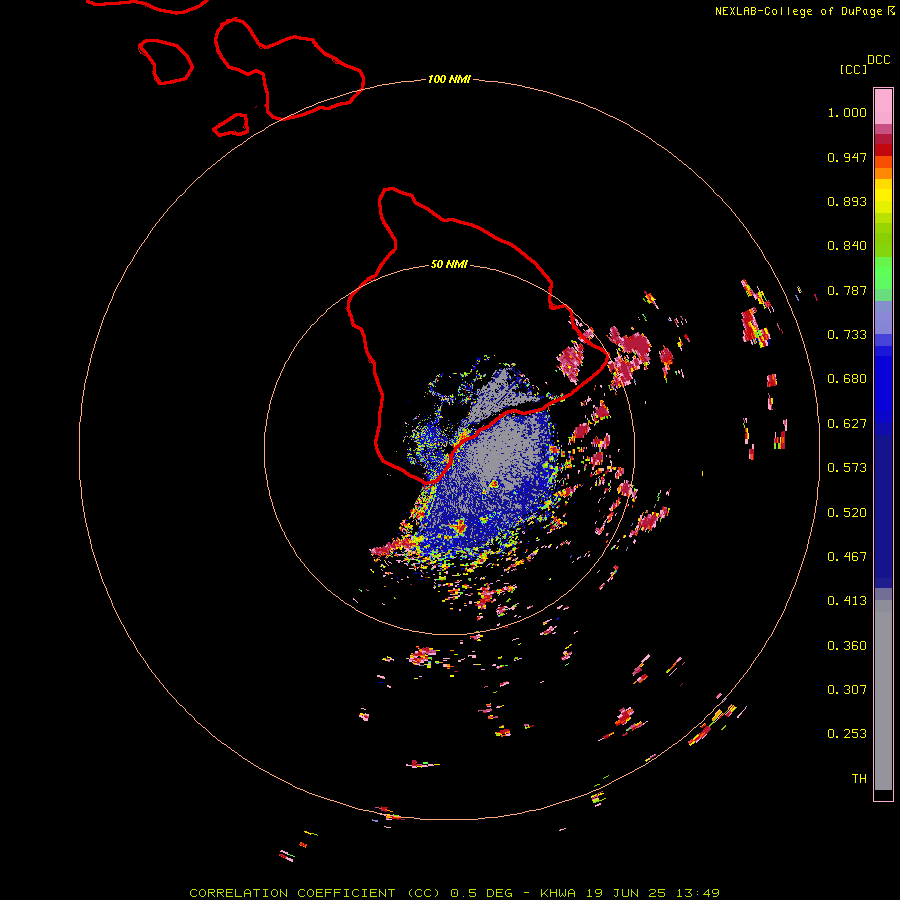900x900 pixels.
Task: Click the 100 NMI range ring label
Action: click(449, 79)
